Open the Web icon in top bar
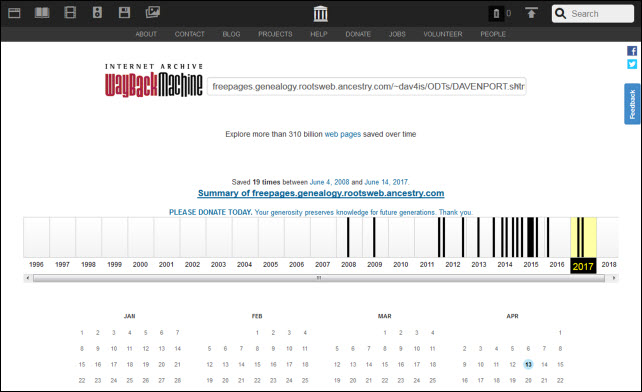642x392 pixels. click(14, 13)
